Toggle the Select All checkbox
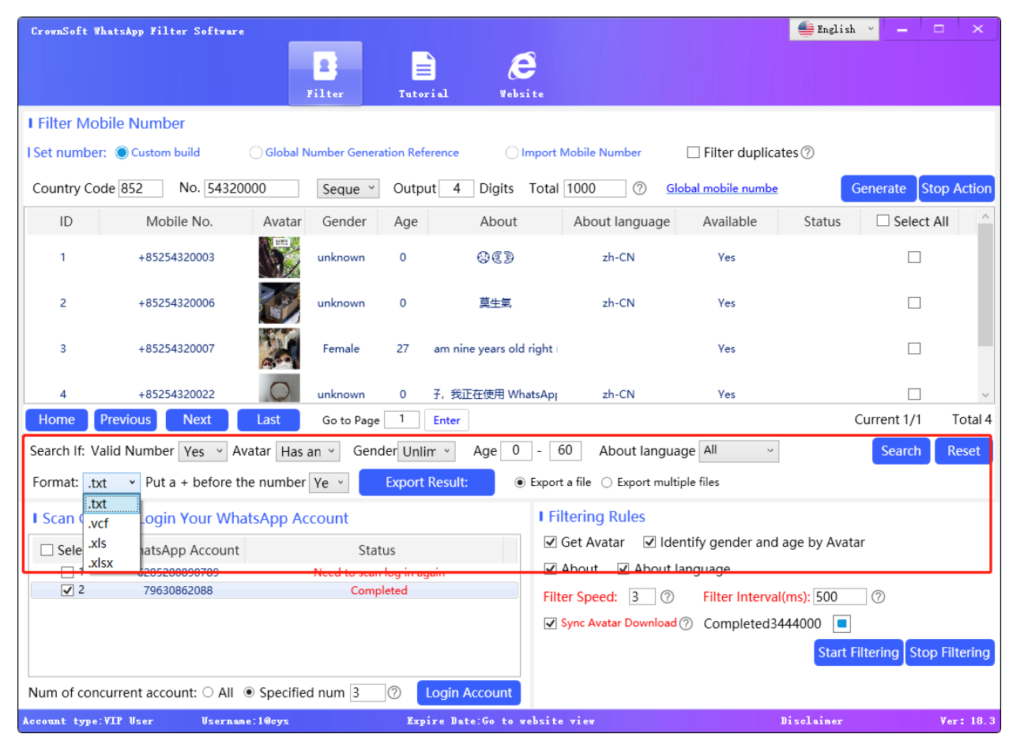Image resolution: width=1024 pixels, height=745 pixels. click(883, 221)
